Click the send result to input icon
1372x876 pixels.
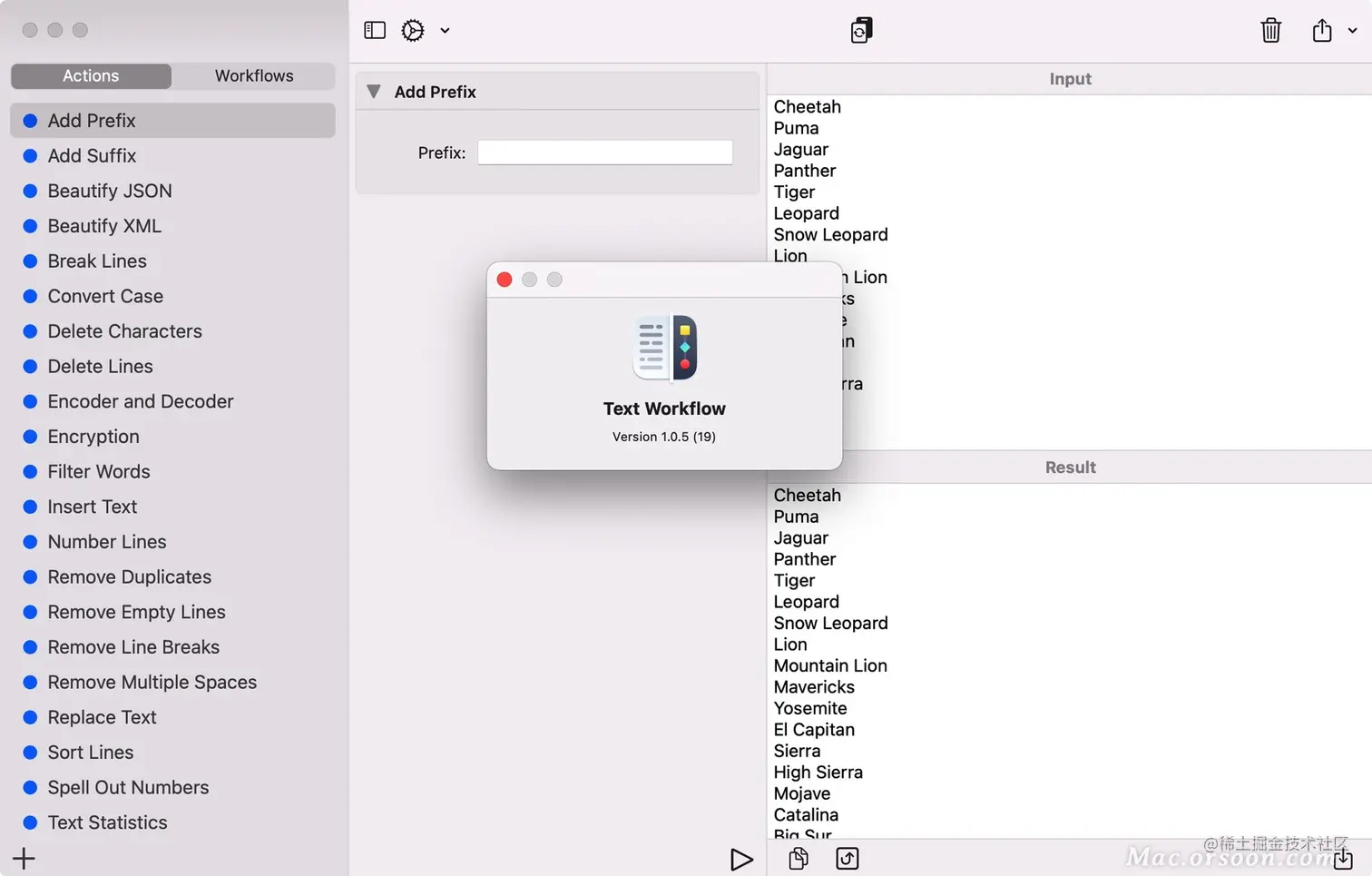(x=848, y=859)
